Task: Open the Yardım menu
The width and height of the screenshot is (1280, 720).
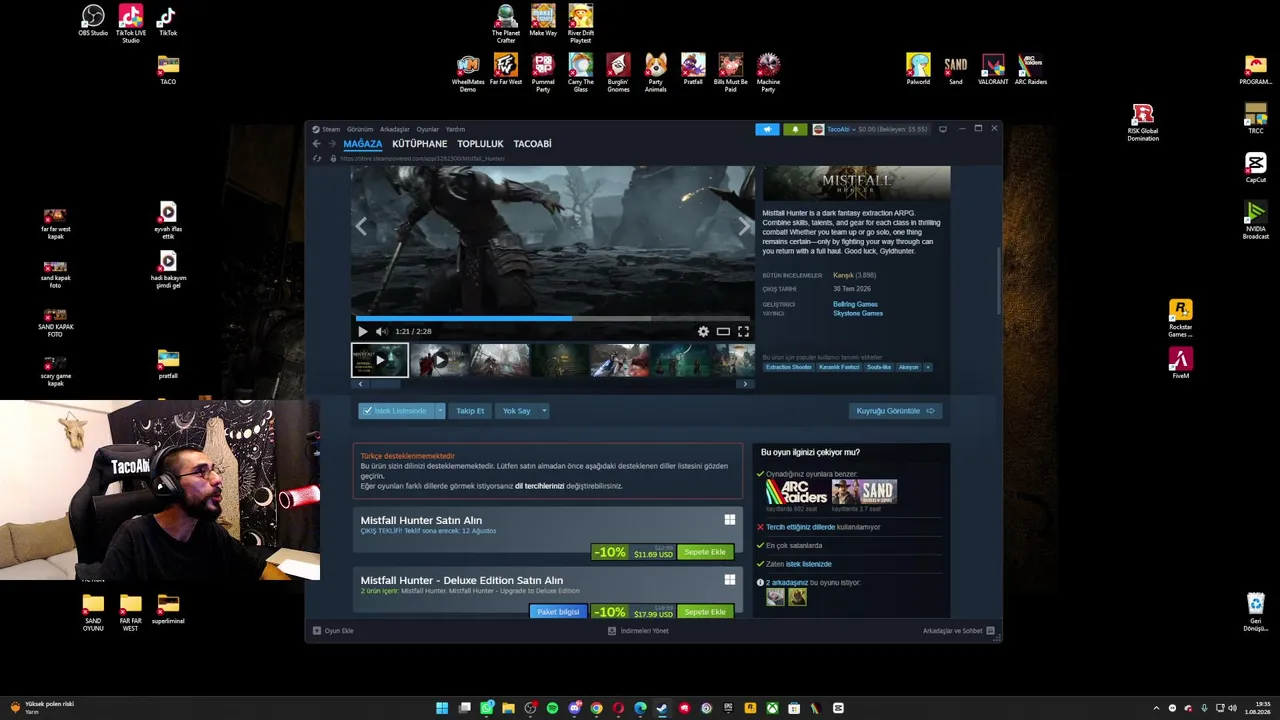Action: click(x=455, y=129)
